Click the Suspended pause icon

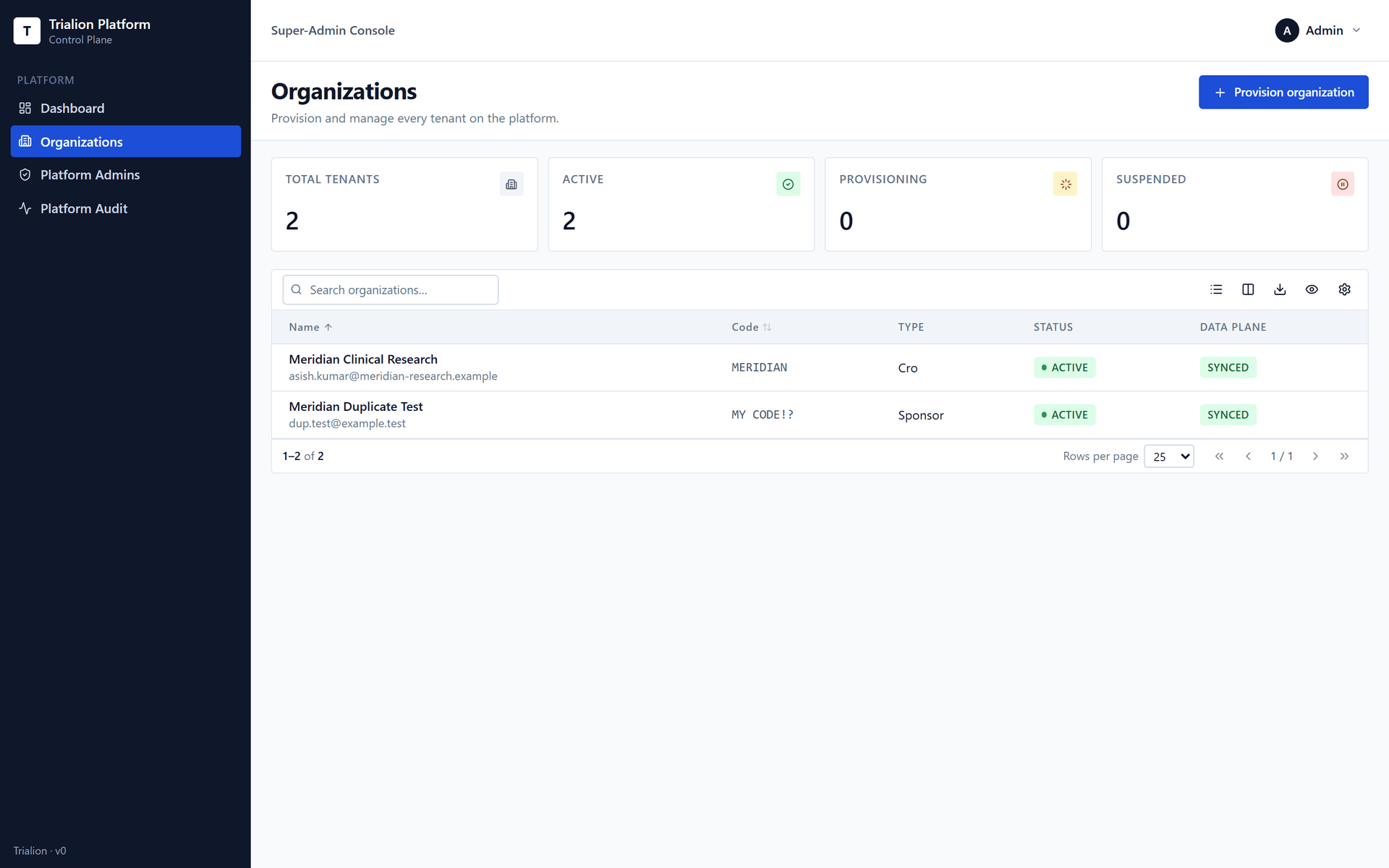[1343, 184]
